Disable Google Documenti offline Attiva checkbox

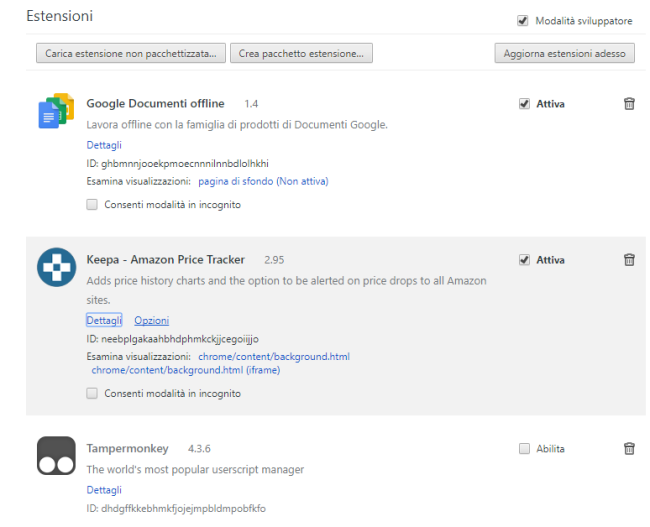[x=524, y=104]
